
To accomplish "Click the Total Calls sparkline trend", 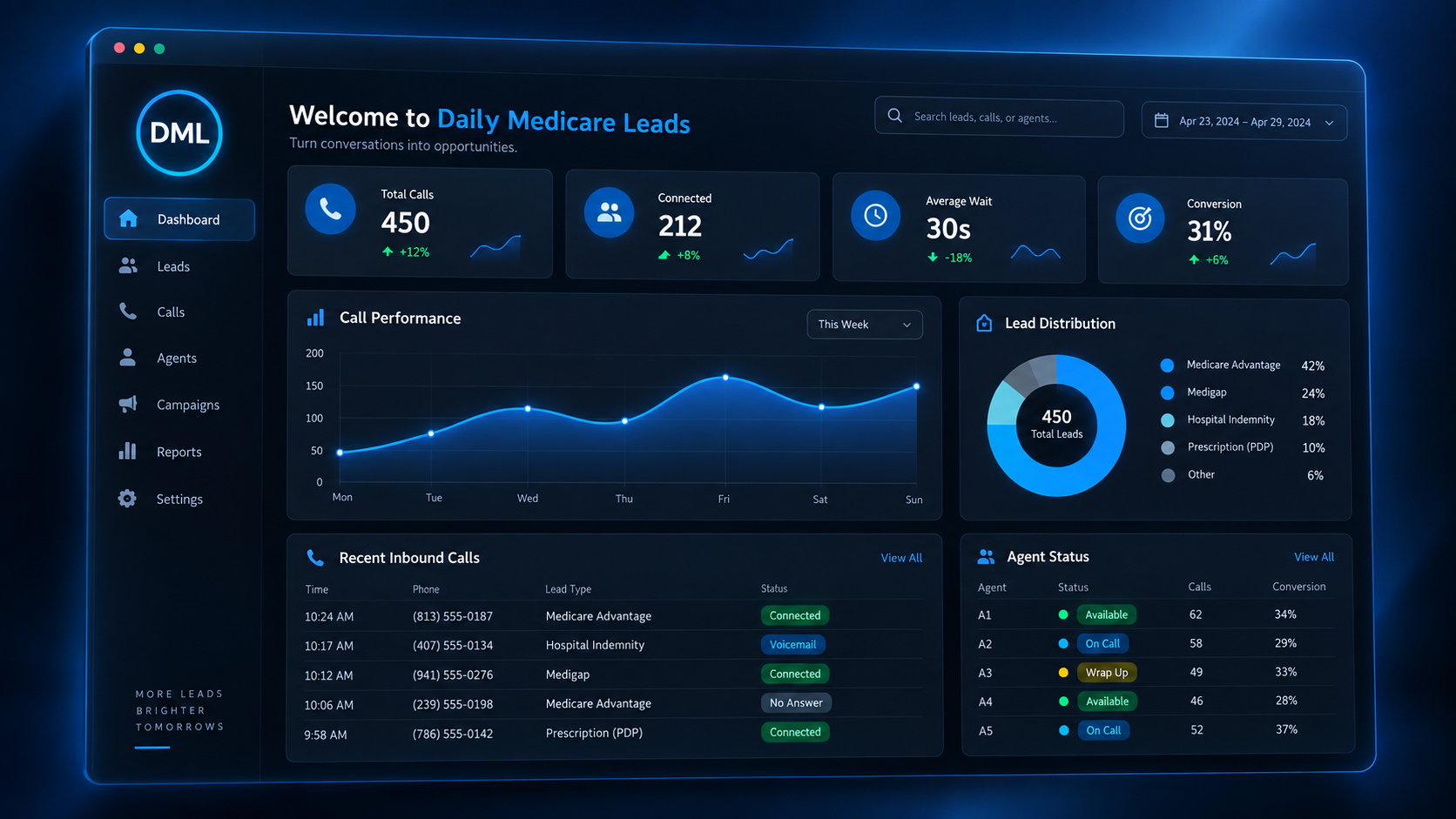I will pos(495,248).
